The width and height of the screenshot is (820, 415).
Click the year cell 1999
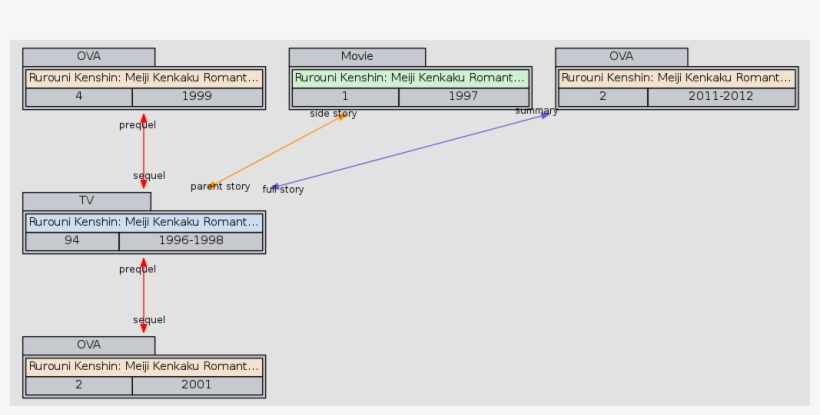coord(197,97)
